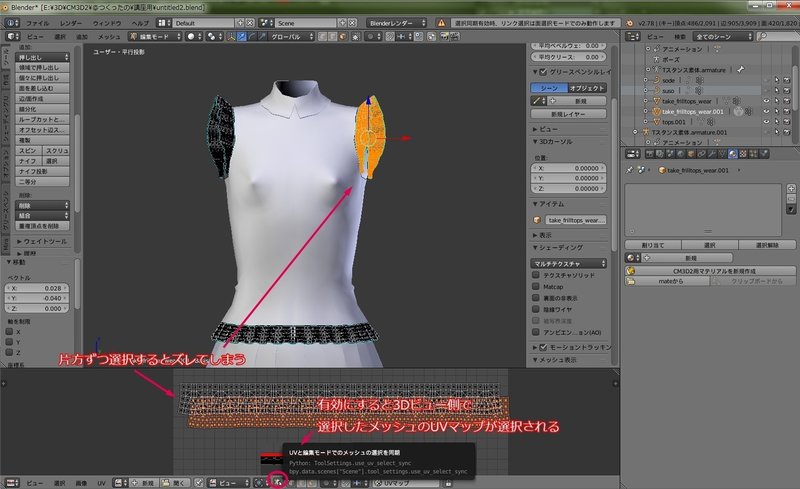The height and width of the screenshot is (489, 800).
Task: Open the 全てのシーン outliner filter dropdown
Action: tap(723, 36)
